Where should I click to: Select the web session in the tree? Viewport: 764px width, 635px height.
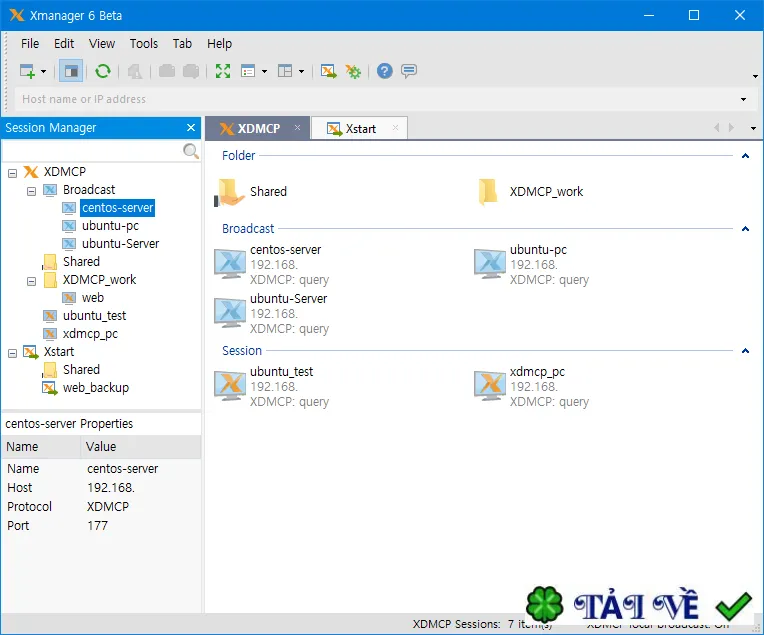tap(93, 298)
